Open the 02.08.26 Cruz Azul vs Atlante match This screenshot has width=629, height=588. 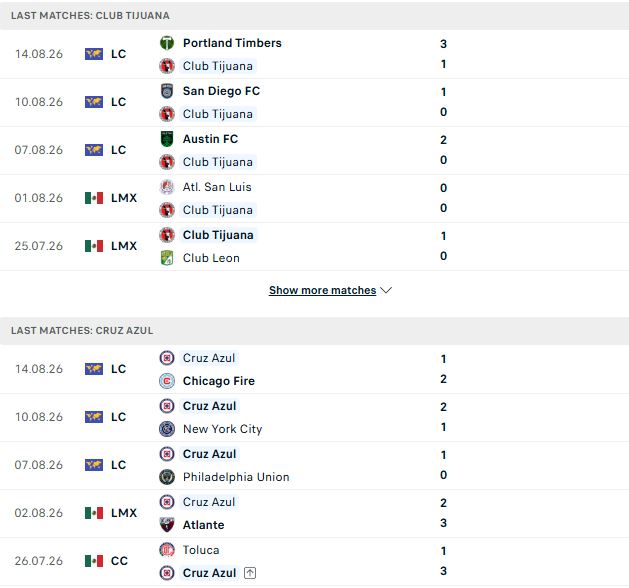click(314, 513)
